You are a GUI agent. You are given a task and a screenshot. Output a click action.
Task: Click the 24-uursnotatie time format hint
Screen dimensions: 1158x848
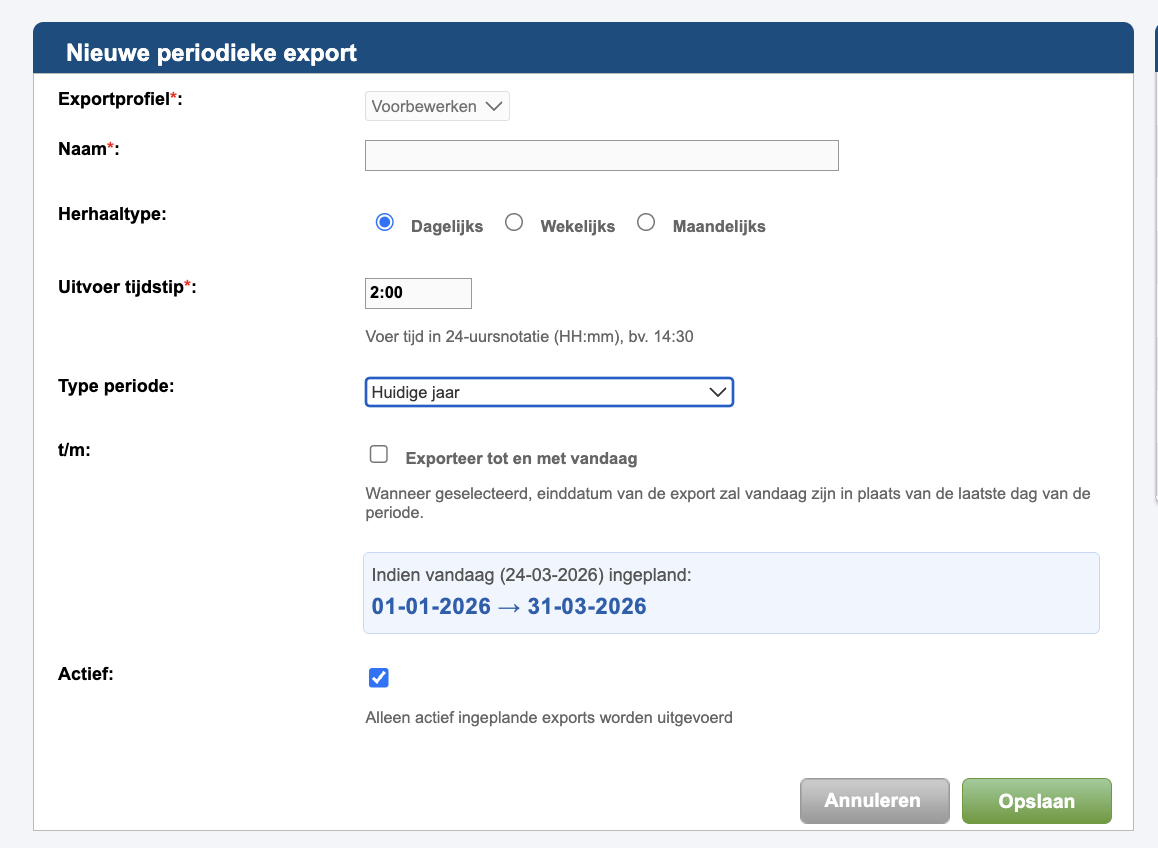(529, 337)
